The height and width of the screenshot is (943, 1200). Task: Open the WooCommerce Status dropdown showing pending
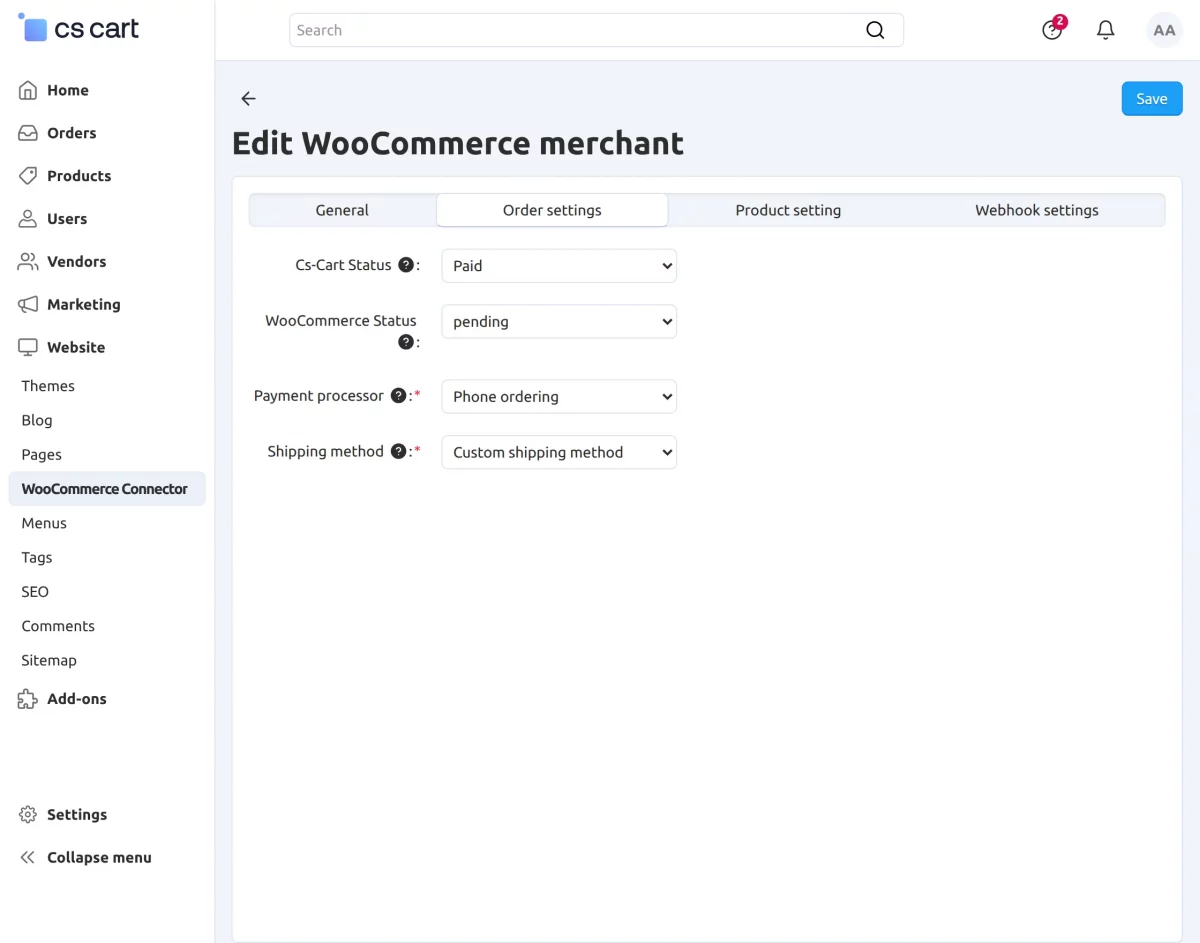[x=559, y=322]
